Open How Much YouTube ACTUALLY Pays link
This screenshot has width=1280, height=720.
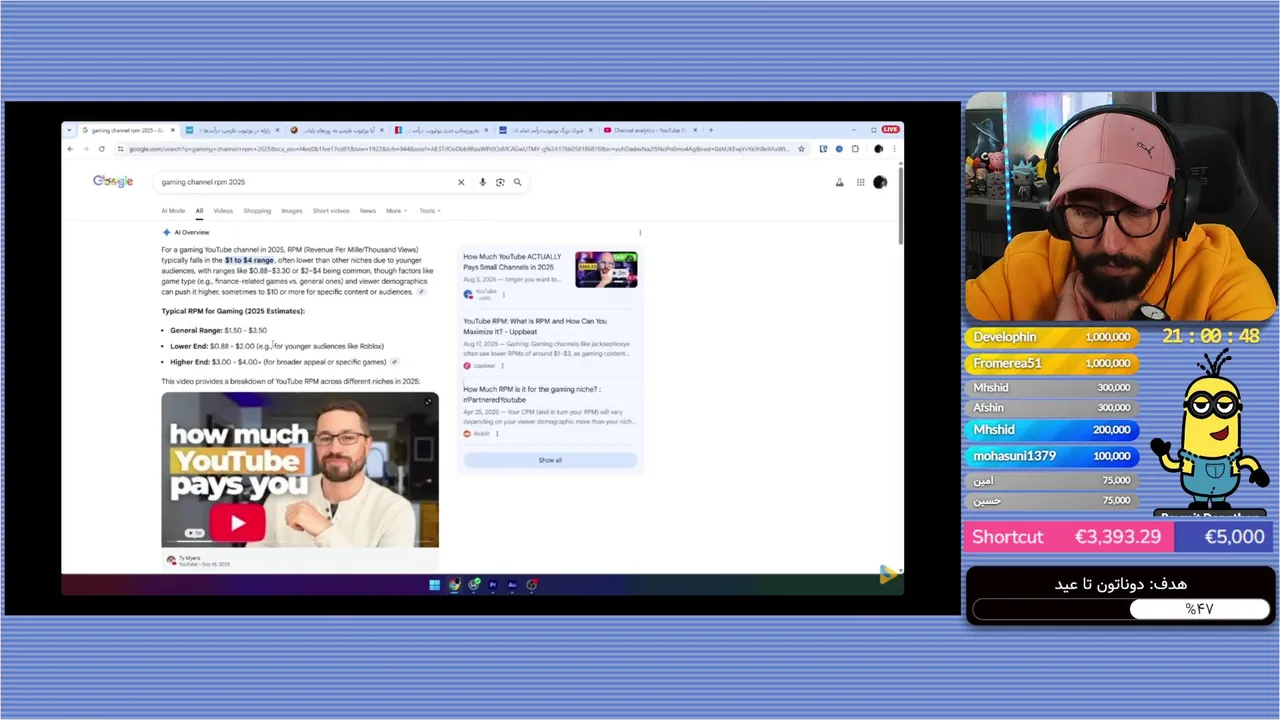512,262
